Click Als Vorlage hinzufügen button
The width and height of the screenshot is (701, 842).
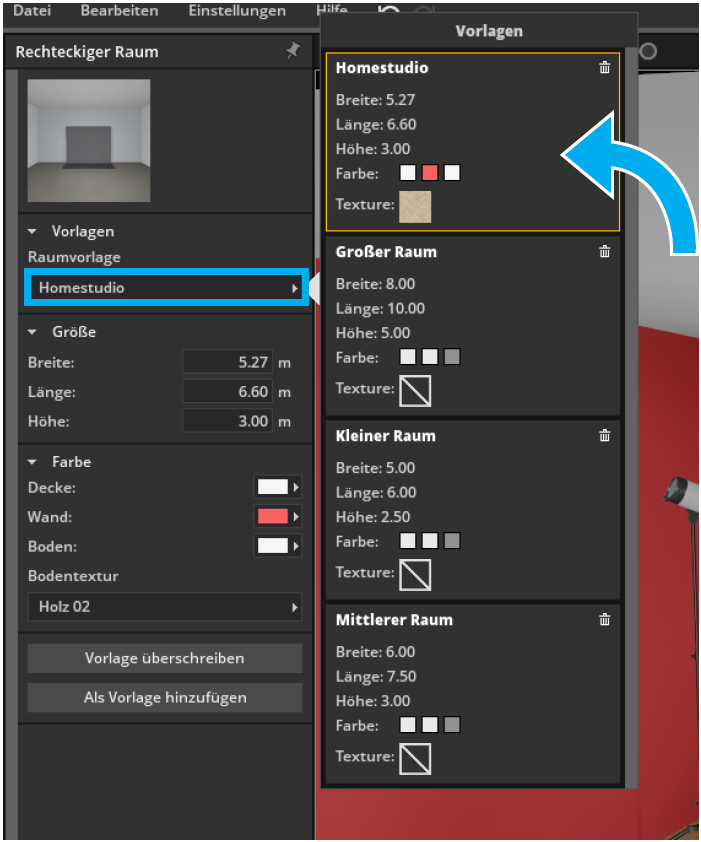[165, 698]
